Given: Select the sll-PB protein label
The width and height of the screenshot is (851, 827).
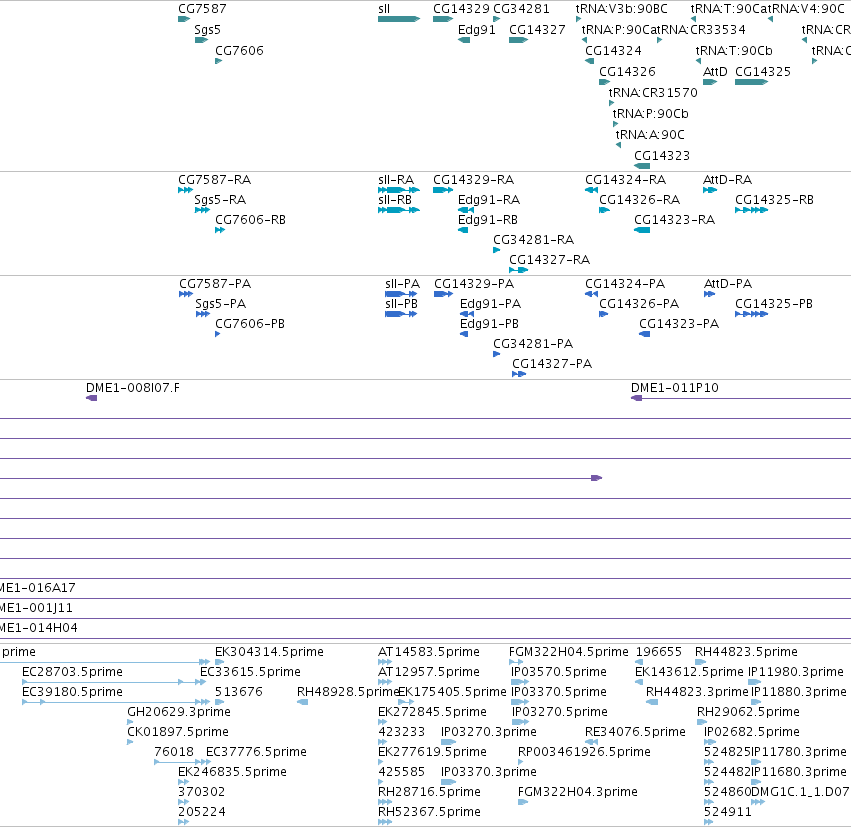Looking at the screenshot, I should [402, 304].
